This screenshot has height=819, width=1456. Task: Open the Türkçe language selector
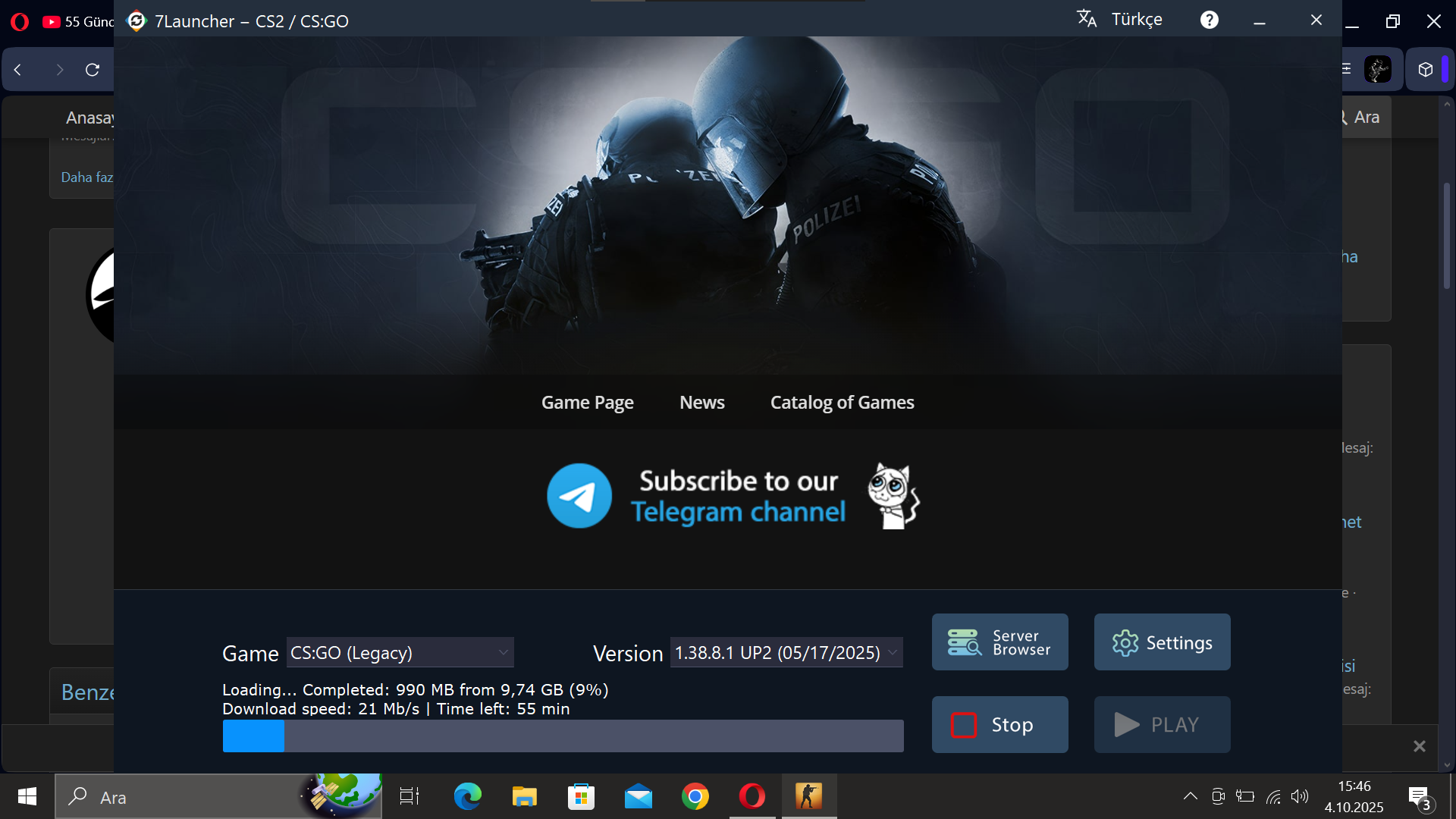pyautogui.click(x=1120, y=20)
